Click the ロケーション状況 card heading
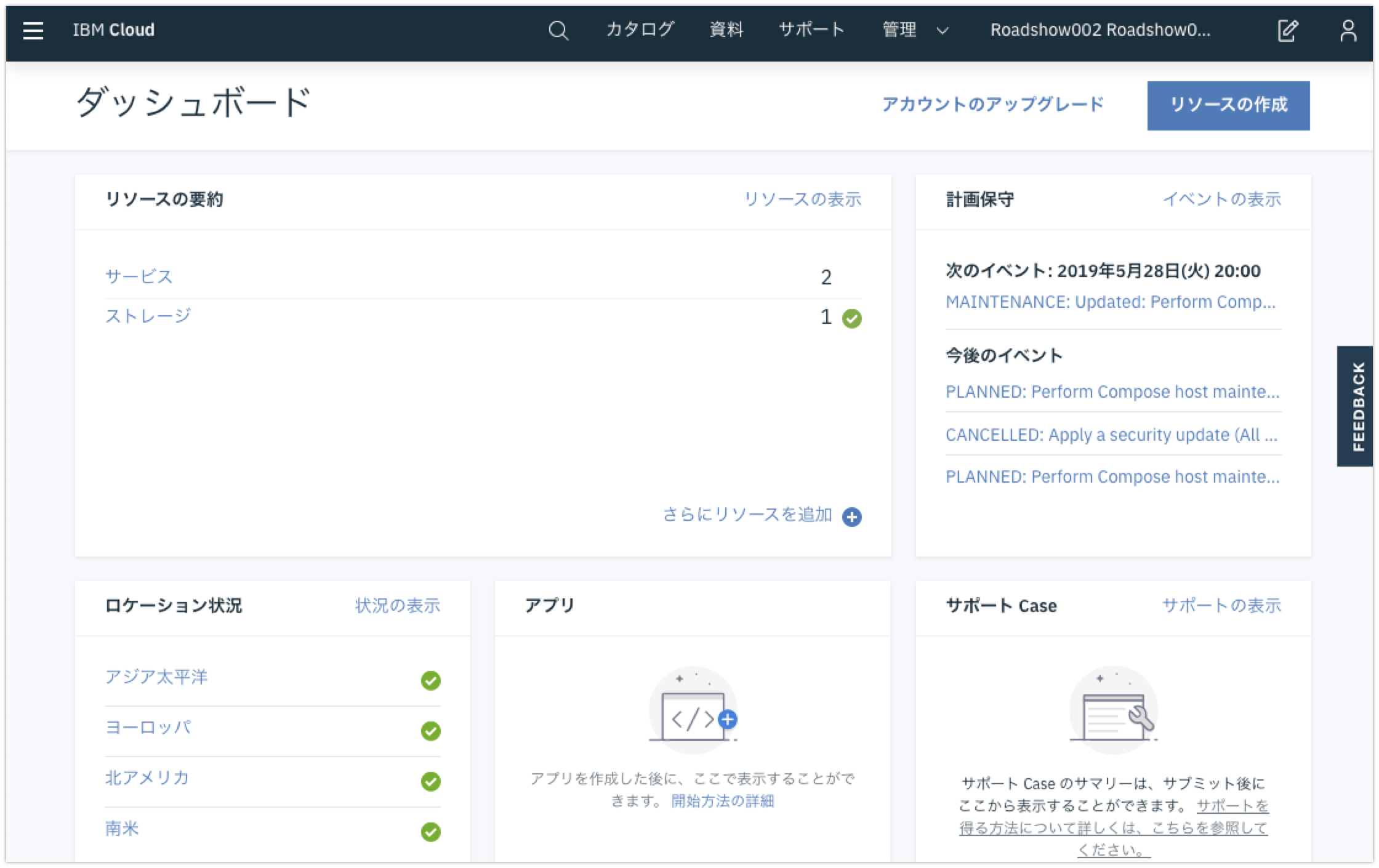 tap(174, 605)
